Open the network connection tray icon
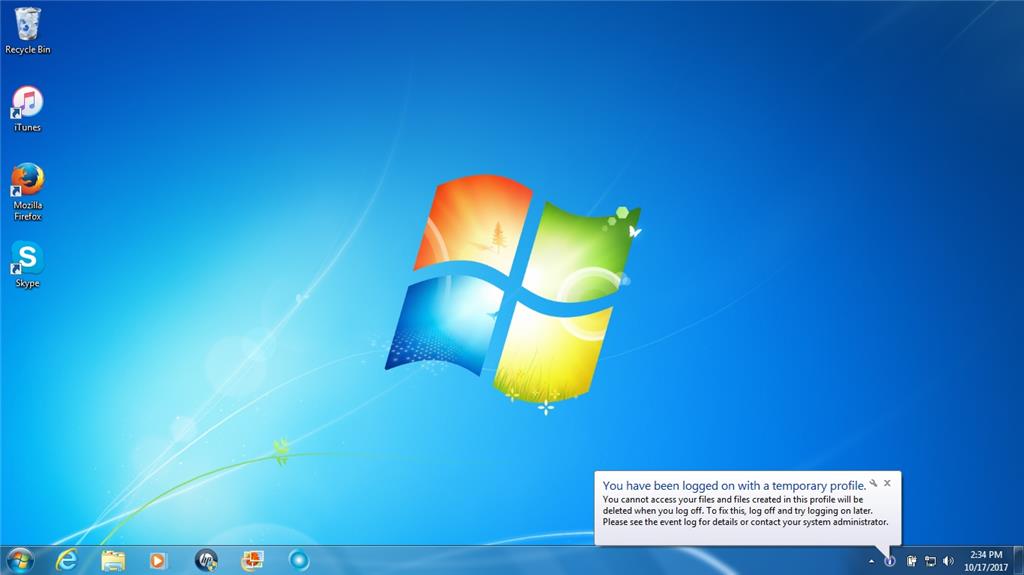The image size is (1024, 575). click(x=931, y=561)
